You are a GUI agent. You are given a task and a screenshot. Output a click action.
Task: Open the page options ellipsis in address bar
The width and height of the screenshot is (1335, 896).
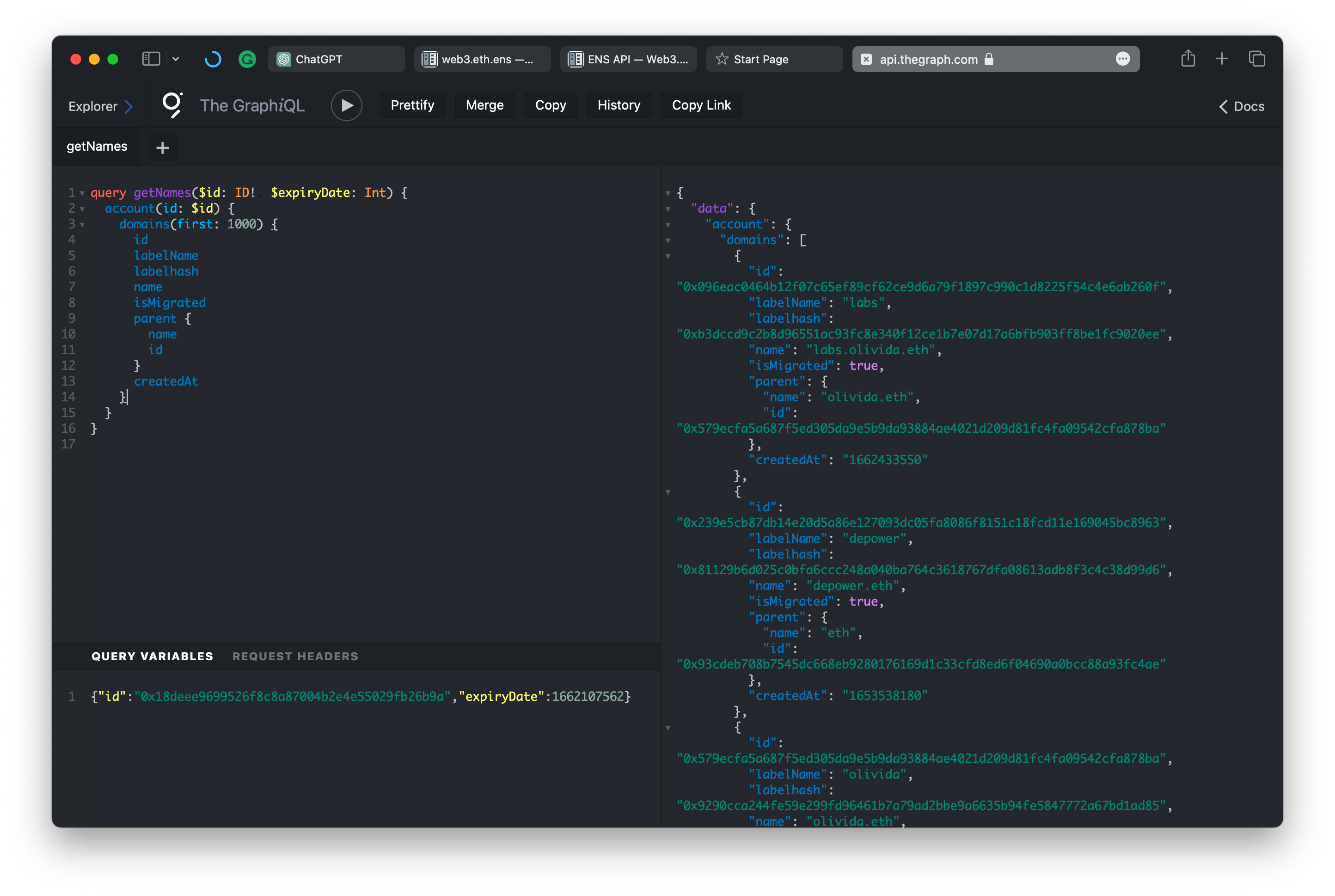[1122, 59]
